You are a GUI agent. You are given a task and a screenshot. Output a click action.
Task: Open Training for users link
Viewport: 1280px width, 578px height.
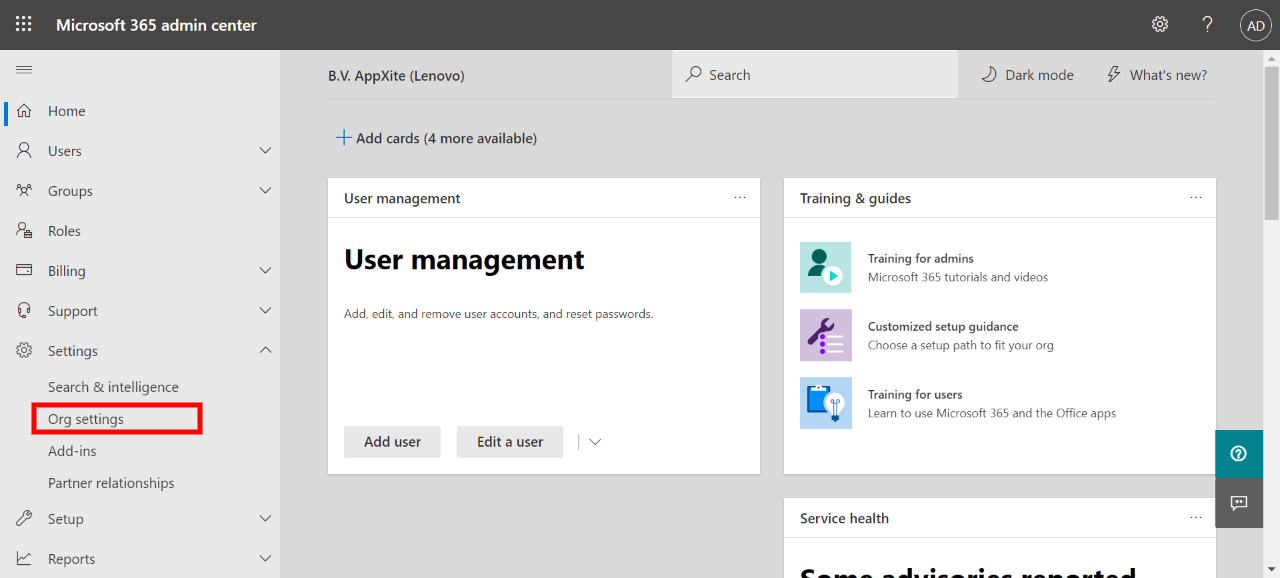point(915,394)
